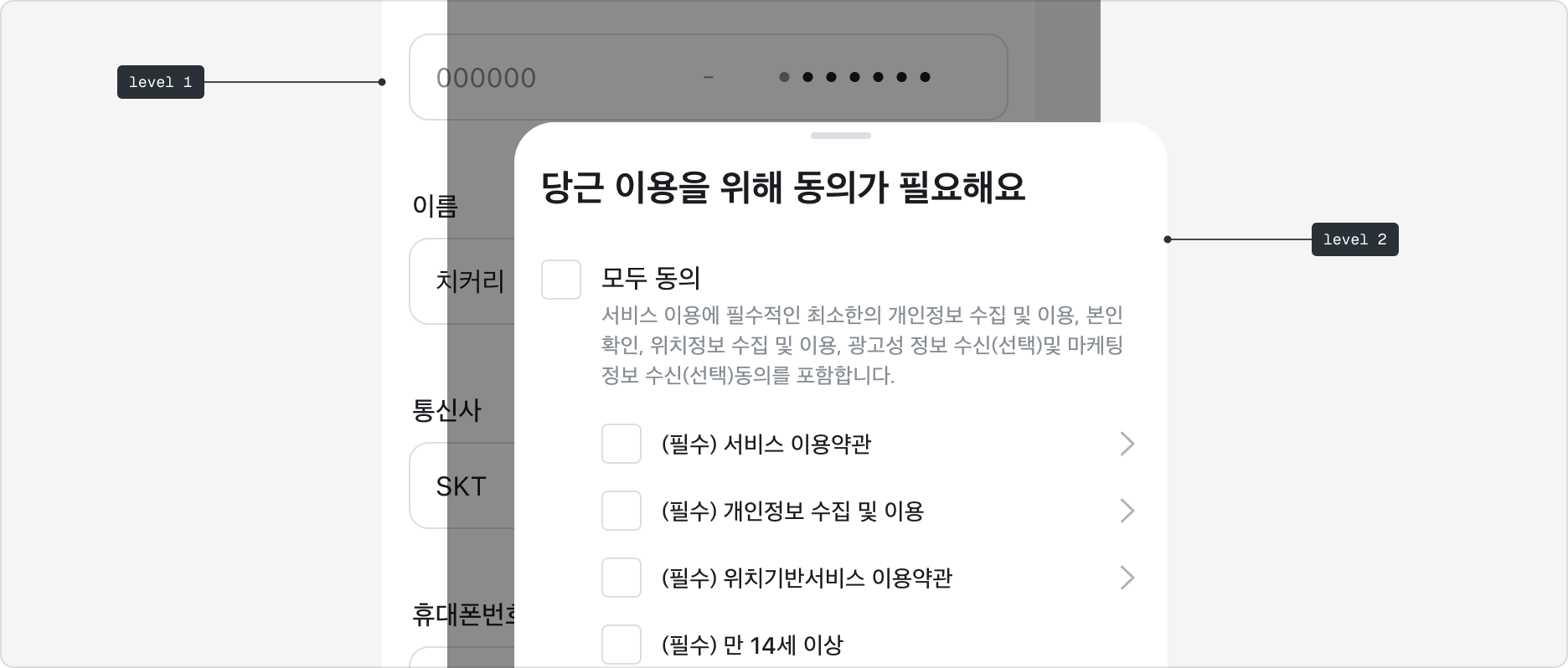Tick the (필수) 위치기반서비스 이용약관 checkbox
The width and height of the screenshot is (1568, 668).
tap(621, 578)
